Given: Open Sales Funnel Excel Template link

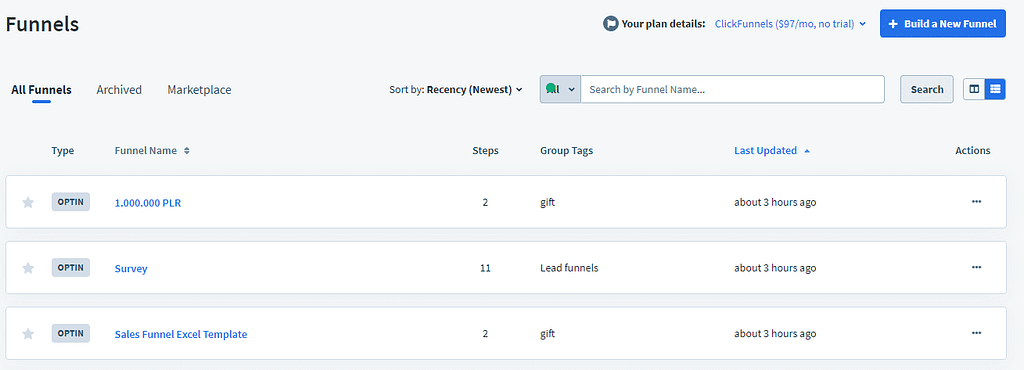Looking at the screenshot, I should (181, 334).
